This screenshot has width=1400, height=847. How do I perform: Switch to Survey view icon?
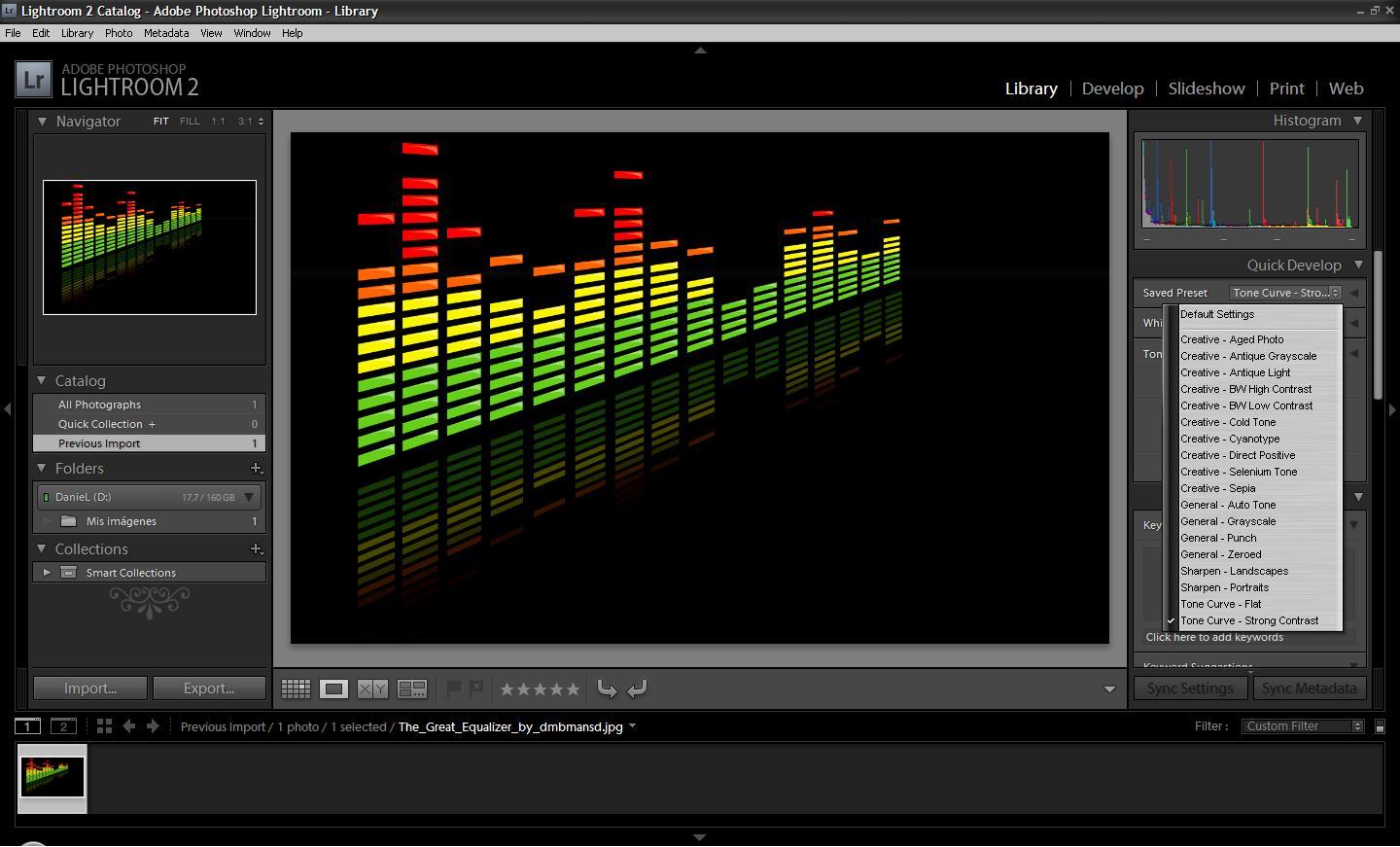pos(412,688)
